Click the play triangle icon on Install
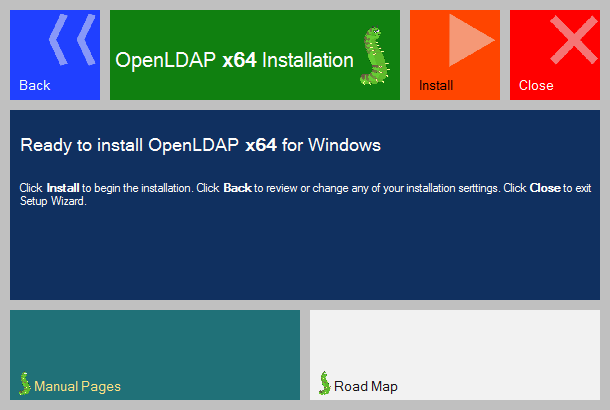Viewport: 610px width, 410px height. (x=472, y=40)
